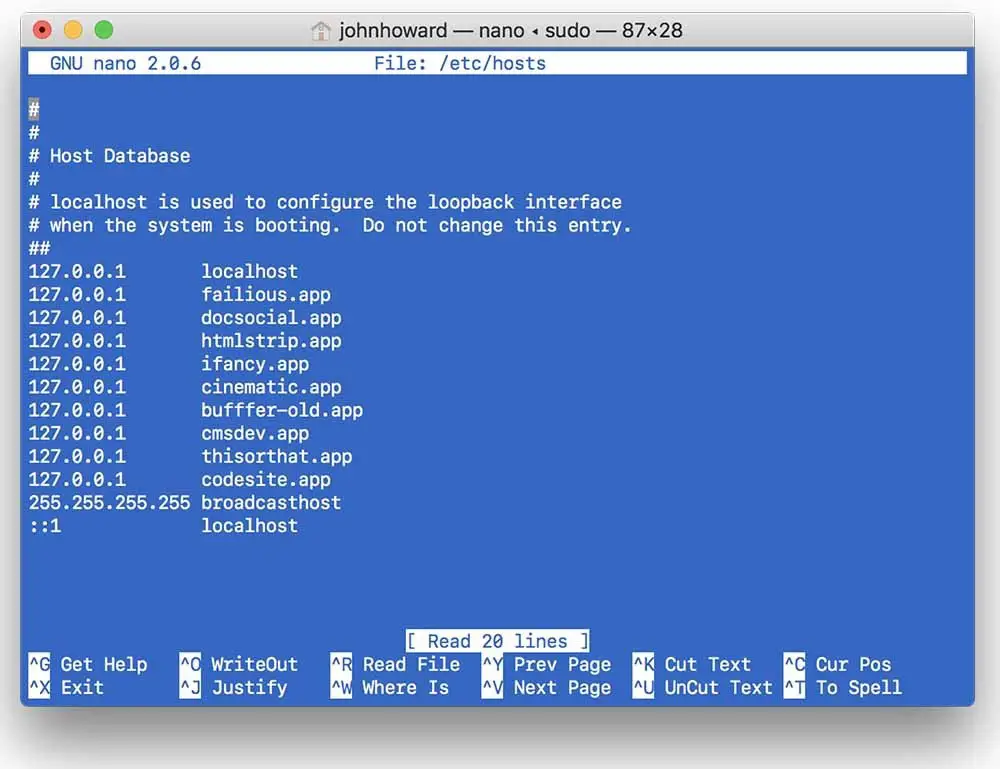This screenshot has height=769, width=1000.
Task: Click the '^U UnCut Text' shortcut
Action: tap(703, 687)
